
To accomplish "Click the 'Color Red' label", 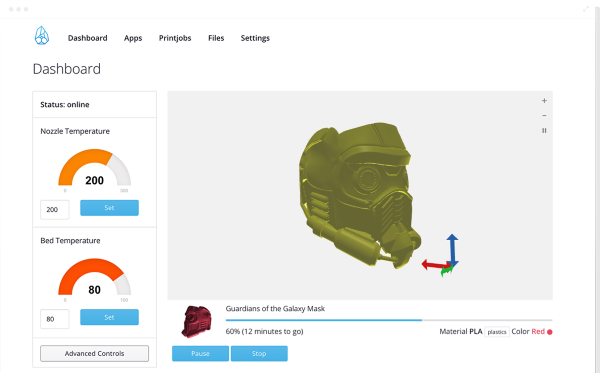I will pyautogui.click(x=528, y=331).
